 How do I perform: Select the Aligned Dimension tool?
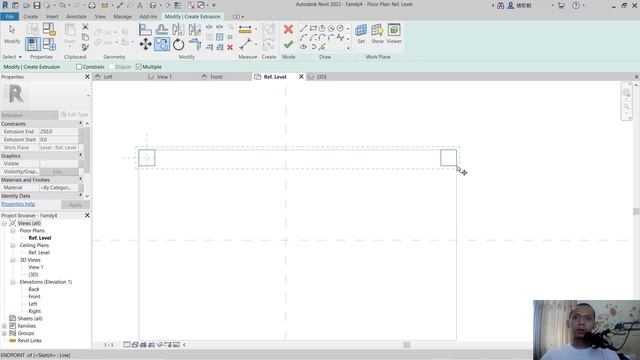pyautogui.click(x=245, y=29)
